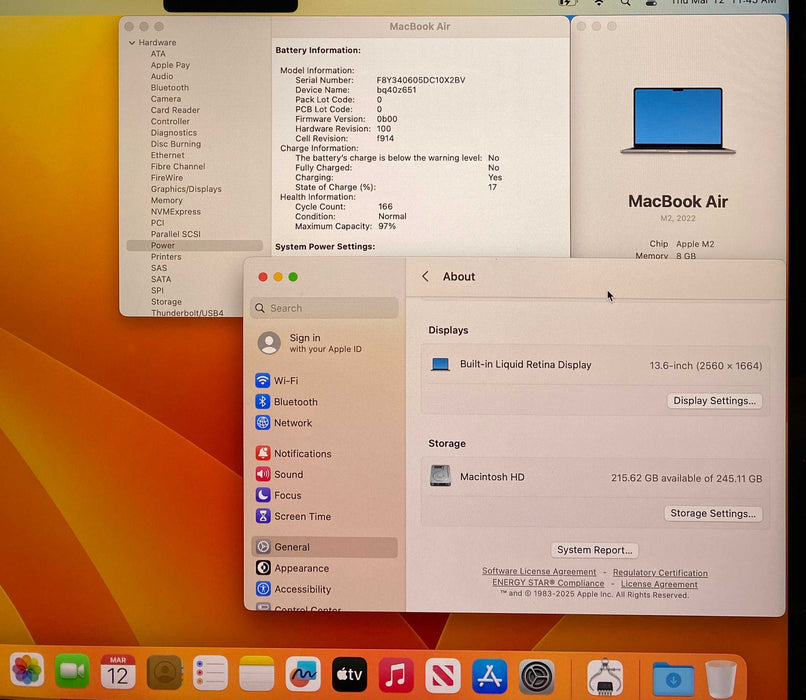Click System Report button
This screenshot has height=700, width=806.
tap(595, 550)
